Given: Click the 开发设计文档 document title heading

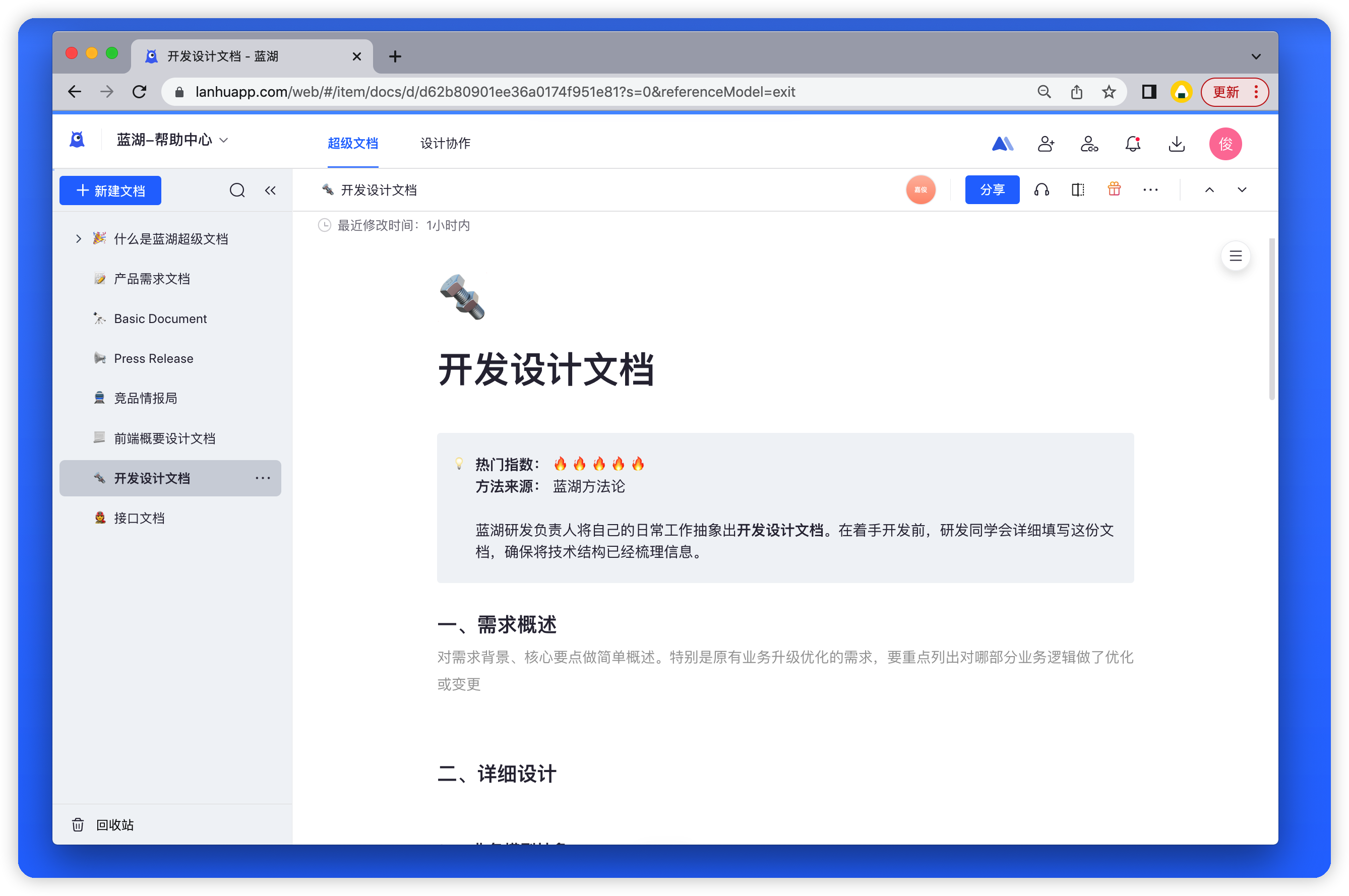Looking at the screenshot, I should (546, 369).
